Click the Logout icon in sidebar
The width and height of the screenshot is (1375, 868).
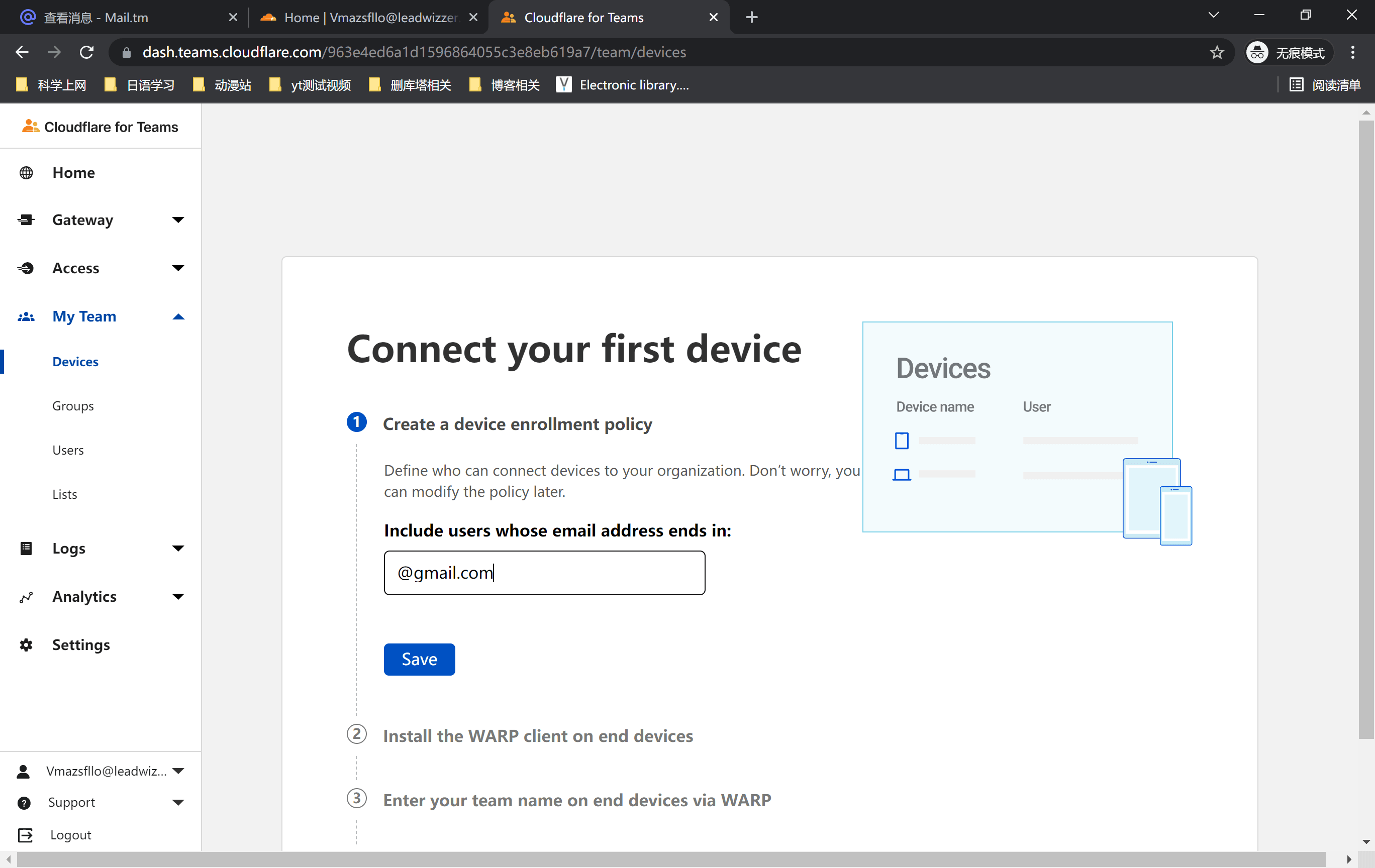point(25,835)
